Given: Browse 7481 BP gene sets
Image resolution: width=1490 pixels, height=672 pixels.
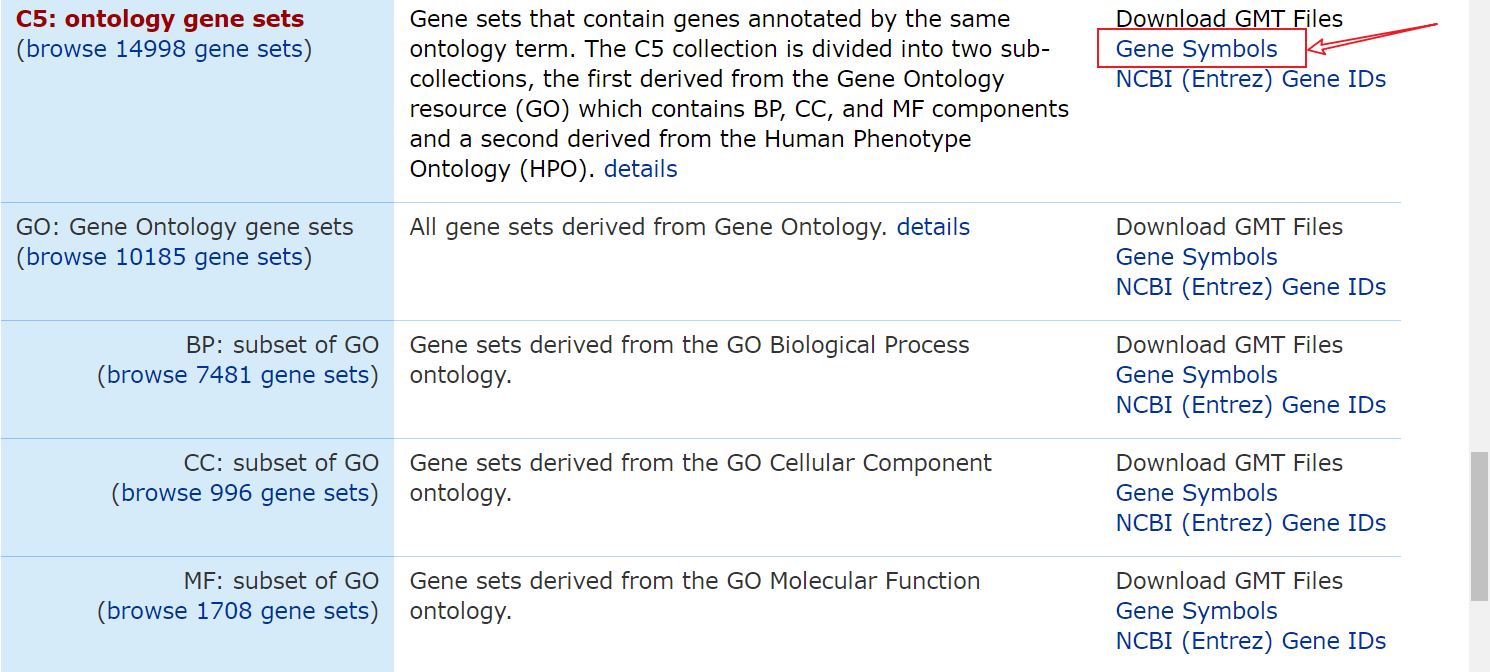Looking at the screenshot, I should (x=238, y=375).
